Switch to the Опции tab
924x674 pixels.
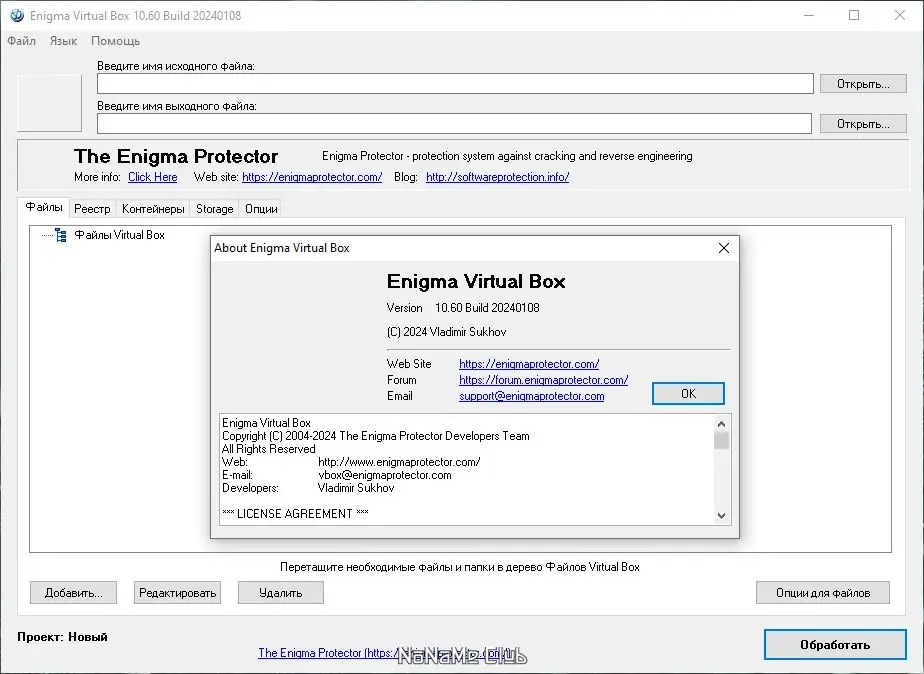(261, 209)
